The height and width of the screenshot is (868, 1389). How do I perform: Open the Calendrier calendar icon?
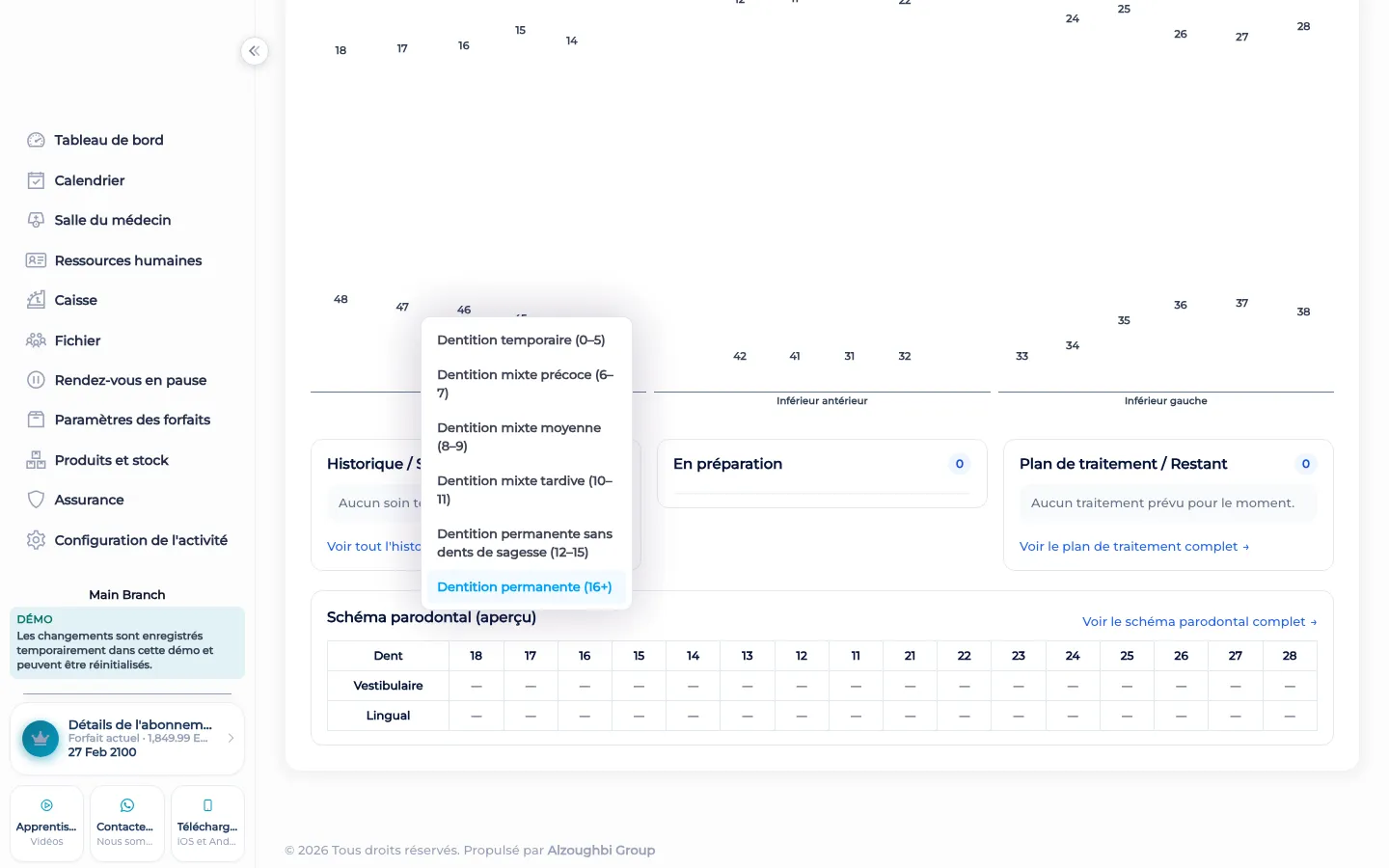36,180
